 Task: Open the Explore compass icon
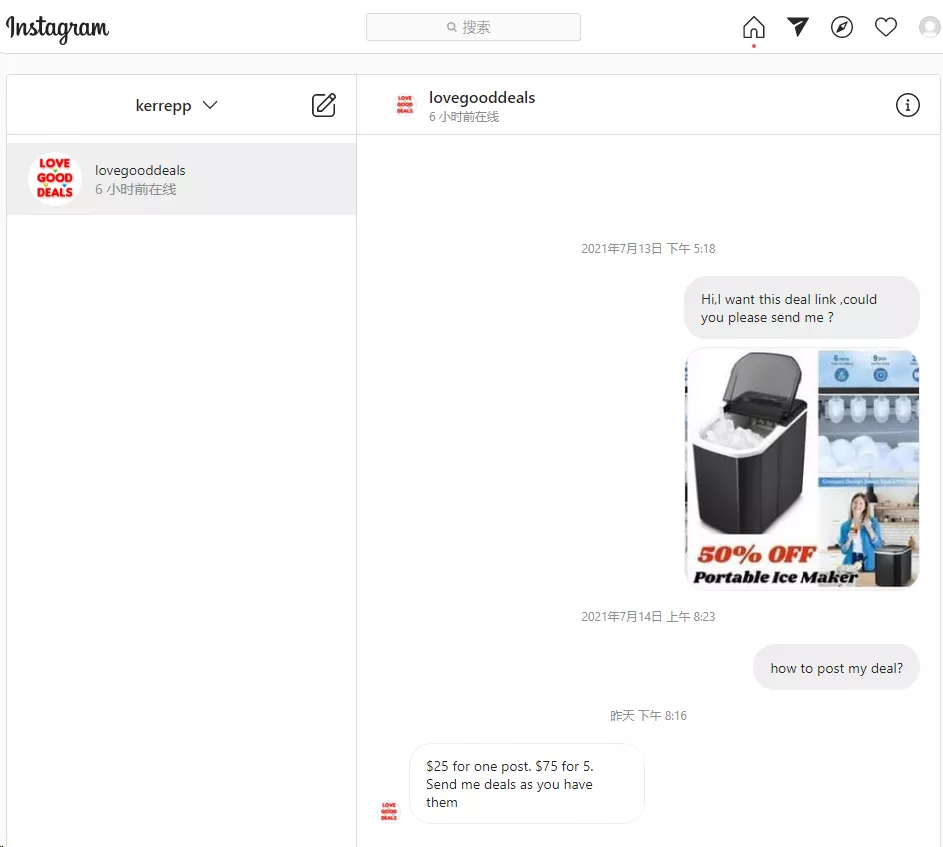841,27
